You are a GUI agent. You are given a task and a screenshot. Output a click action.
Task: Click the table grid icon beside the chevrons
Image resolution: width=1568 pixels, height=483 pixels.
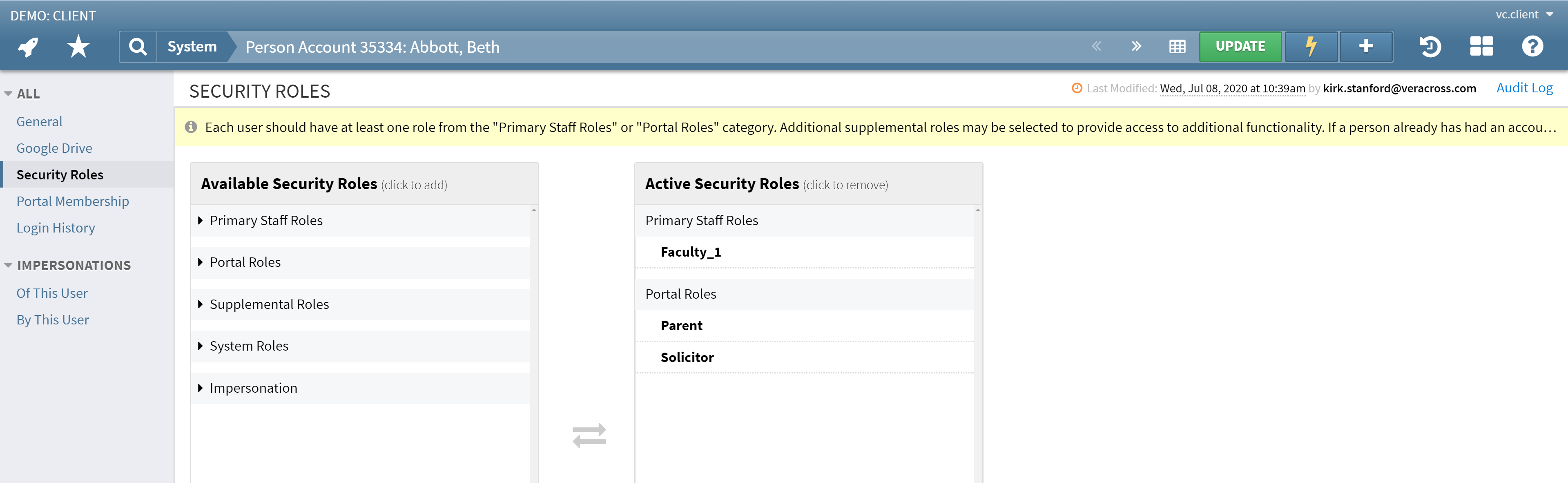[x=1177, y=46]
